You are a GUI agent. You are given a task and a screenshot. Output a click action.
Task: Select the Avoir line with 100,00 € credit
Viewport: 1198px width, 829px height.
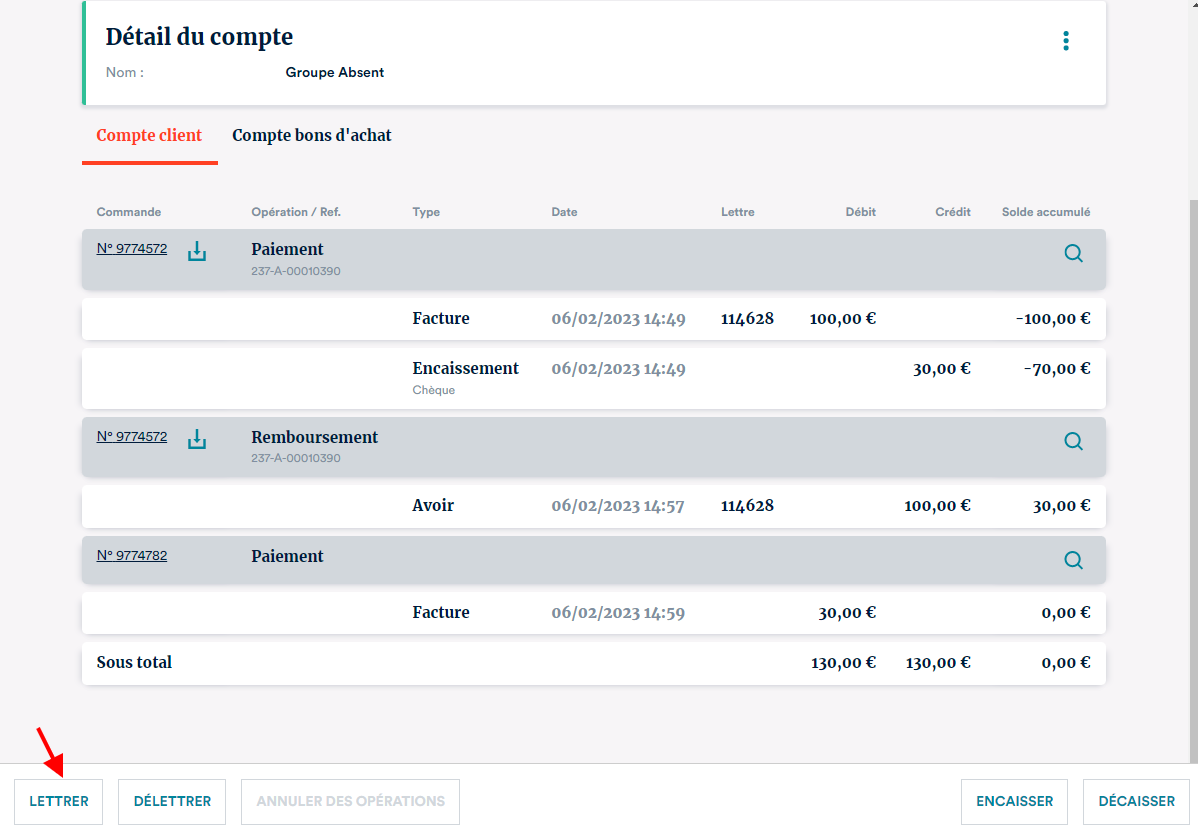593,506
